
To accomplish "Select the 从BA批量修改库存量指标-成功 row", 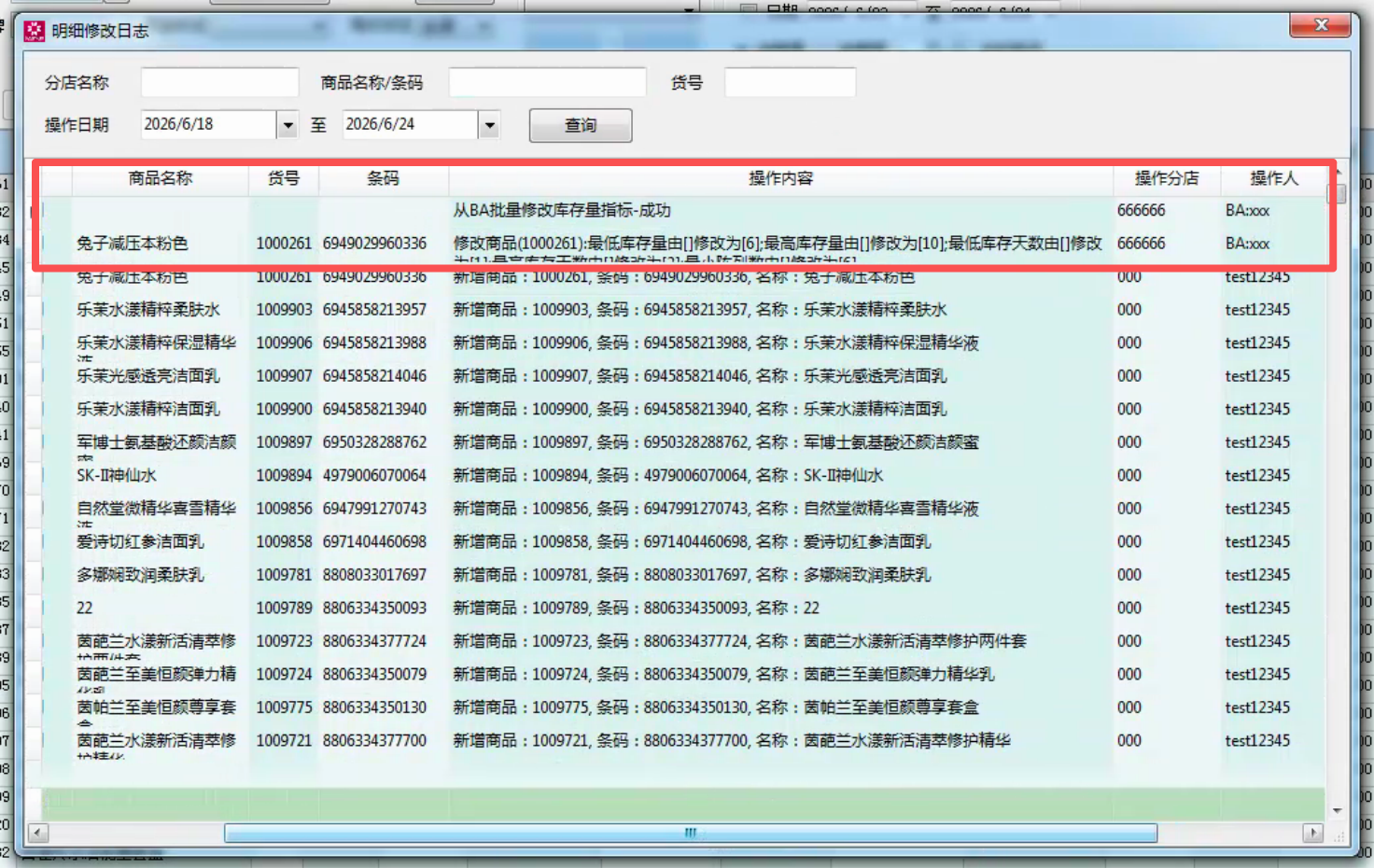I will coord(683,210).
